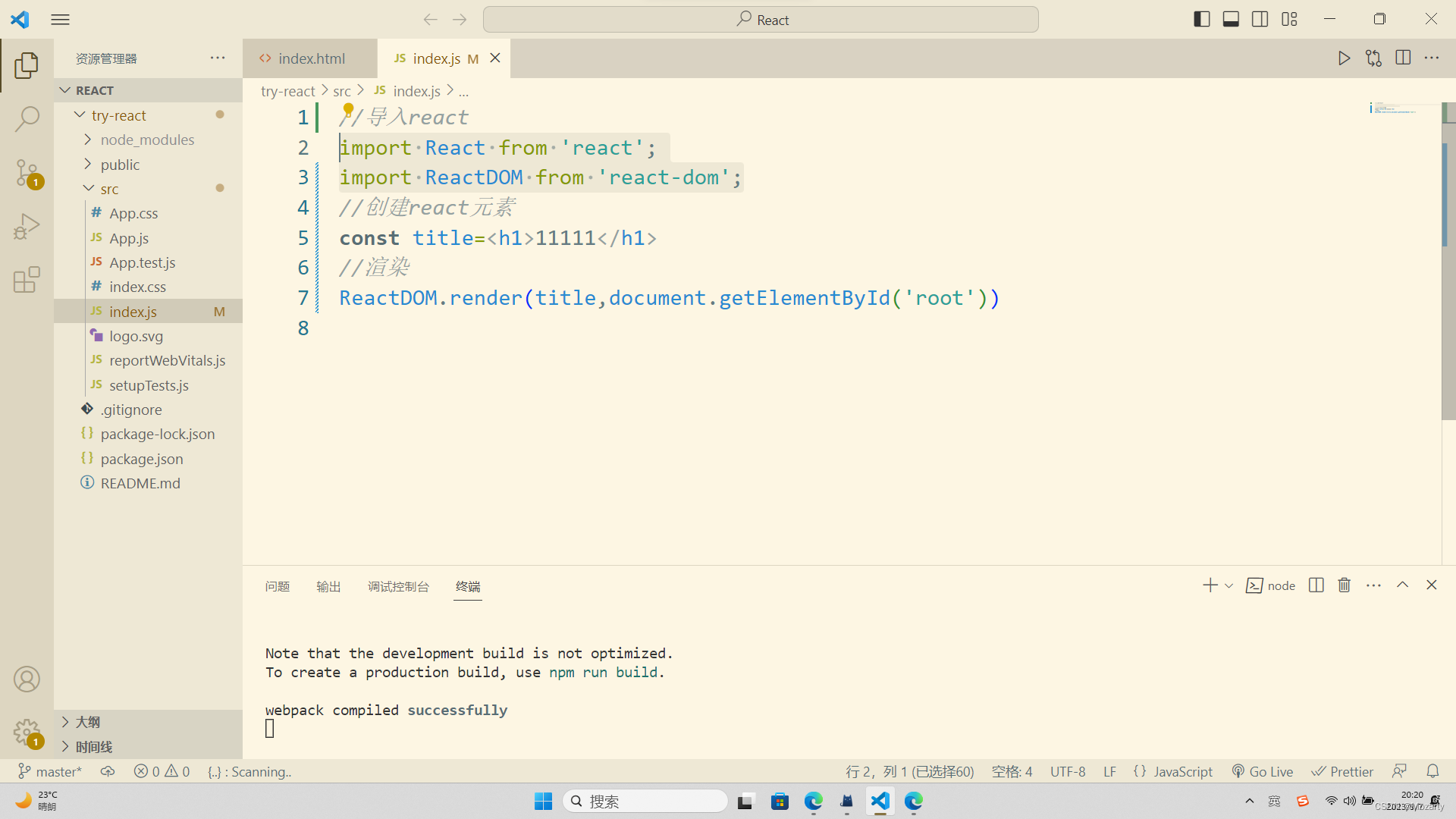This screenshot has height=819, width=1456.
Task: Open Windows Start menu
Action: click(x=543, y=801)
